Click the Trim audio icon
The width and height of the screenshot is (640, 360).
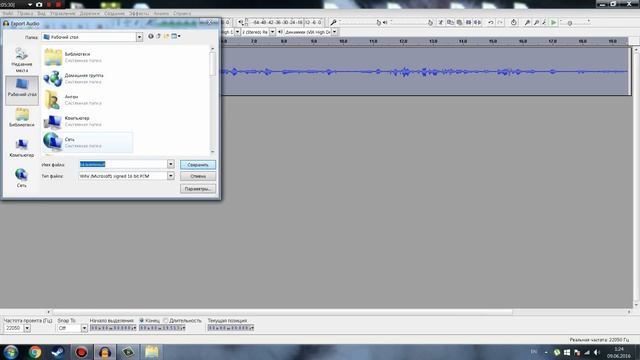point(468,22)
